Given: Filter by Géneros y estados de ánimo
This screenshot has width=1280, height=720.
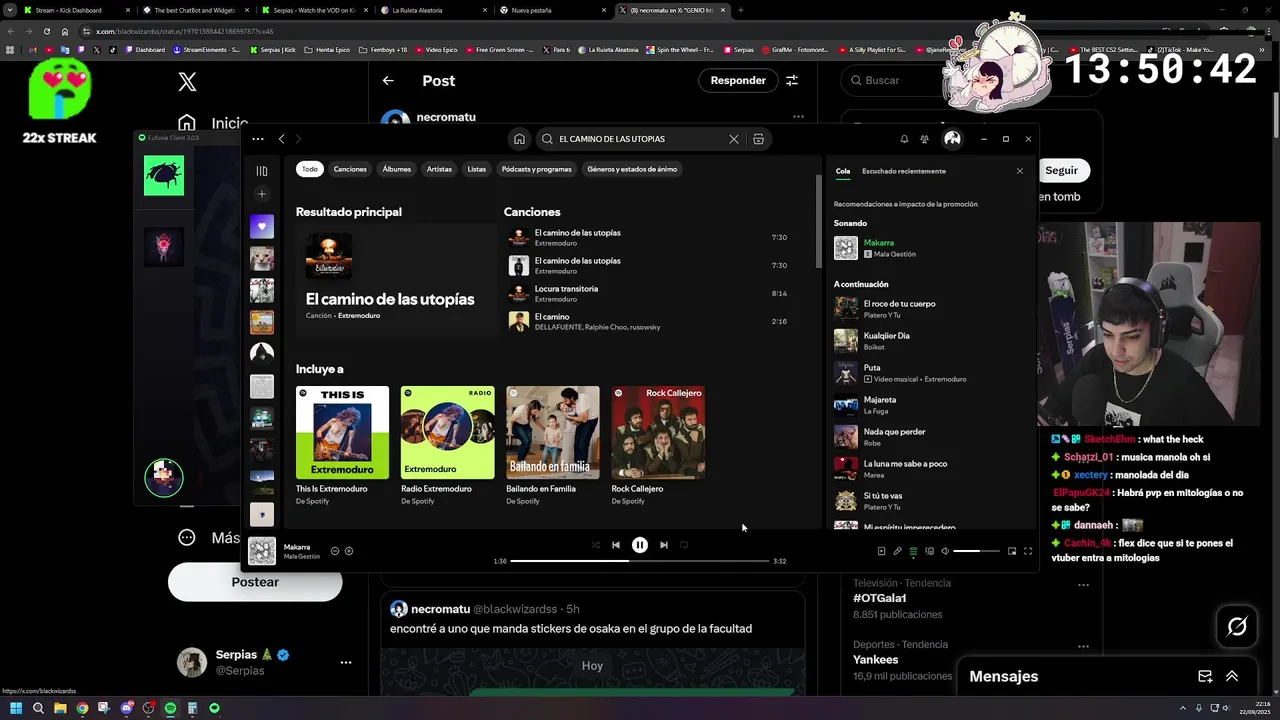Looking at the screenshot, I should tap(632, 169).
